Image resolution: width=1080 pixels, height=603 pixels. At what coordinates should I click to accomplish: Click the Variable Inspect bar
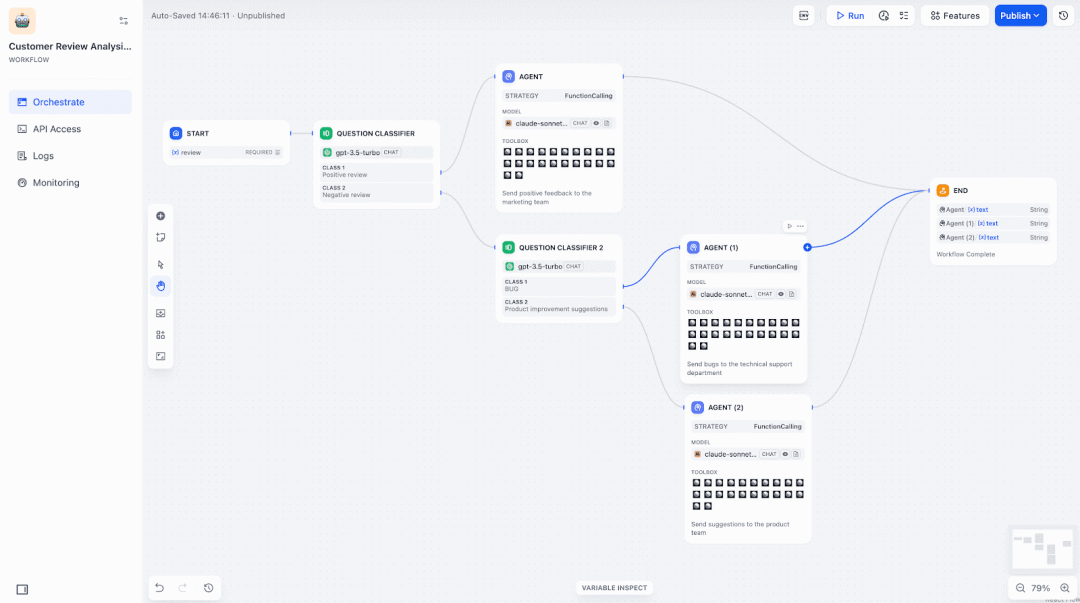614,588
